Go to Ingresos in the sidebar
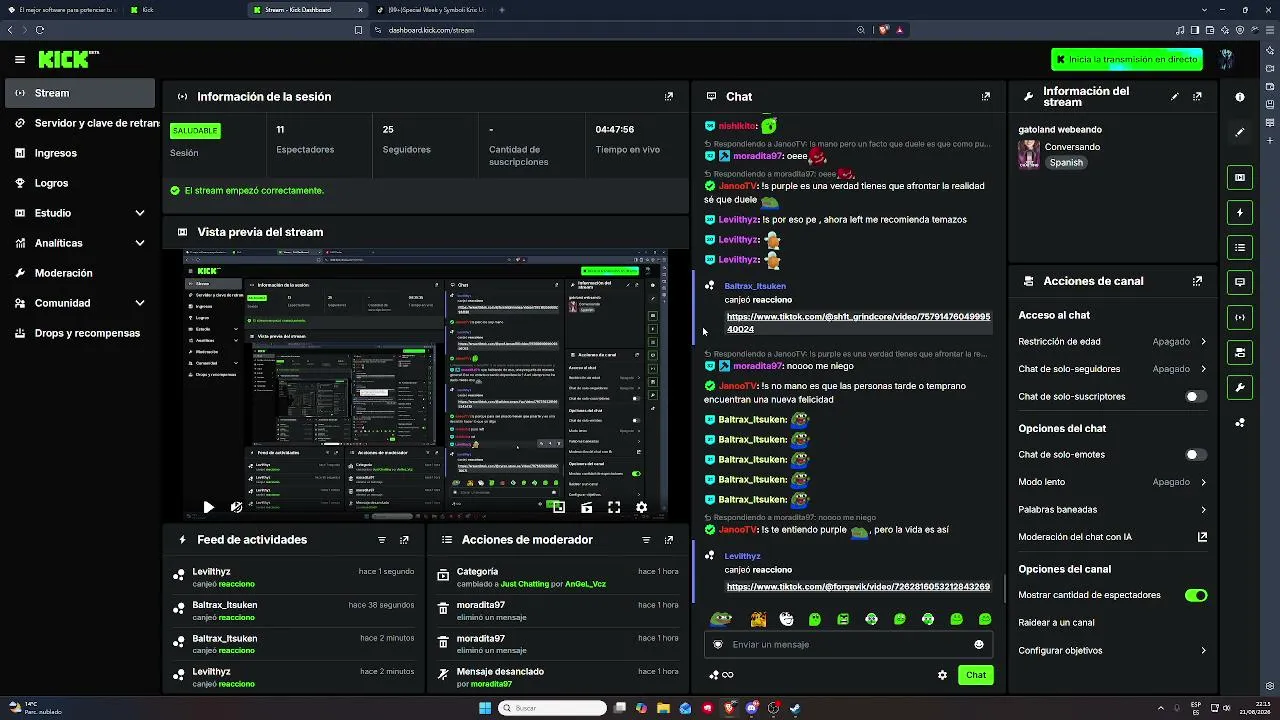The height and width of the screenshot is (720, 1280). coord(80,153)
